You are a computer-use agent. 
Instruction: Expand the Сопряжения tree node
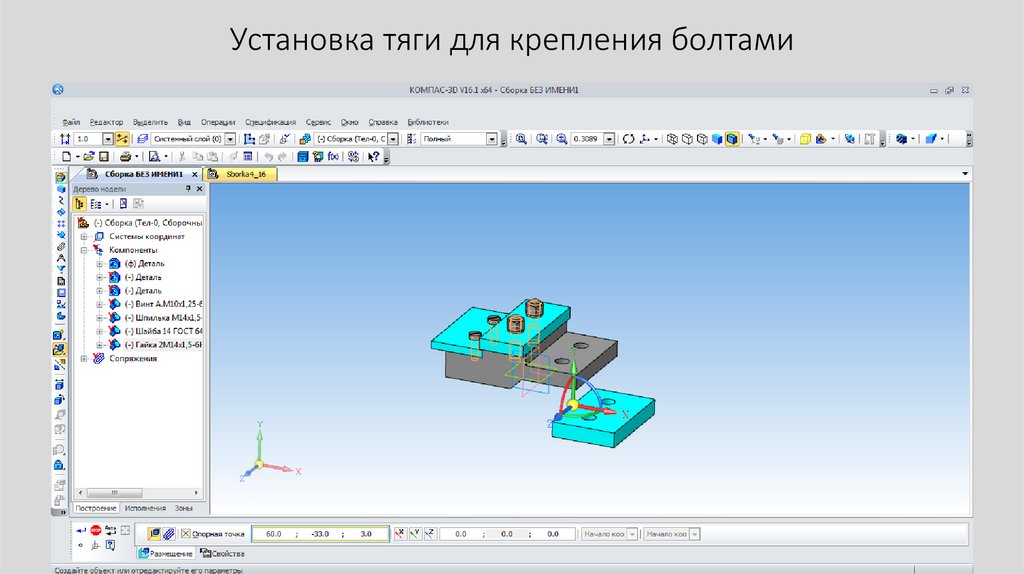pos(84,358)
